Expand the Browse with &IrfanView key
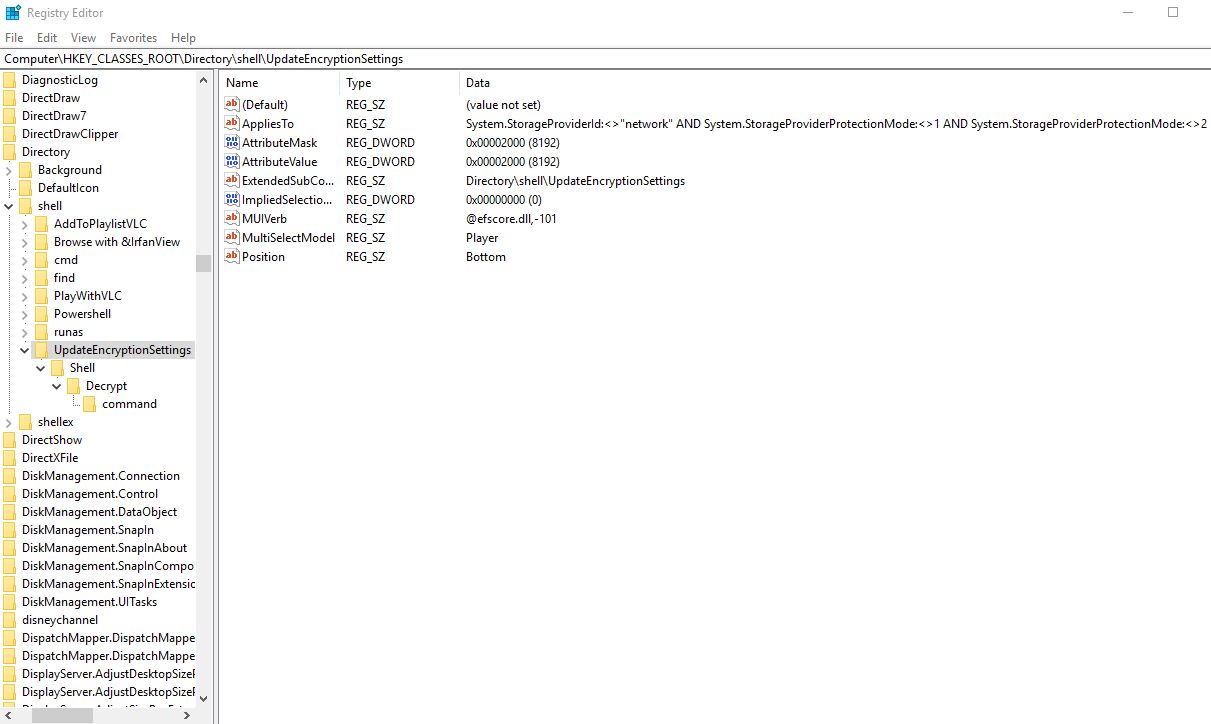The width and height of the screenshot is (1211, 724). [x=24, y=242]
